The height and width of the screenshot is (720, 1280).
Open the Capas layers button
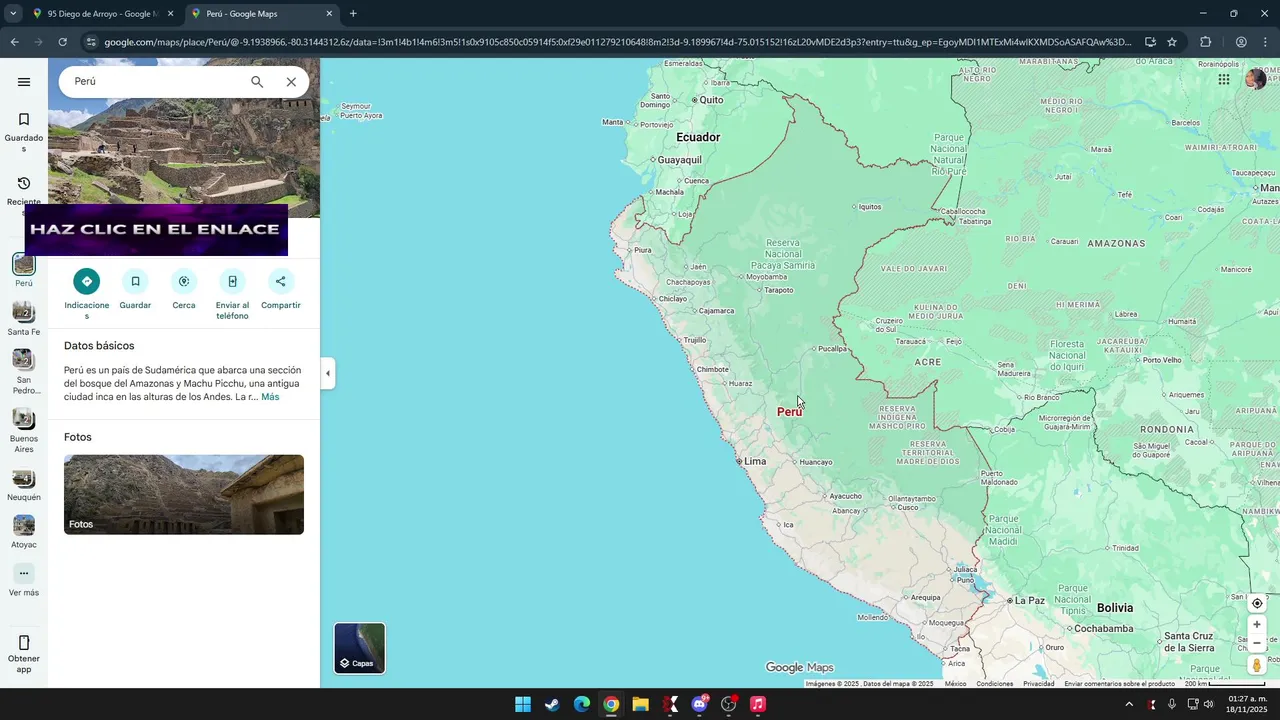[359, 648]
